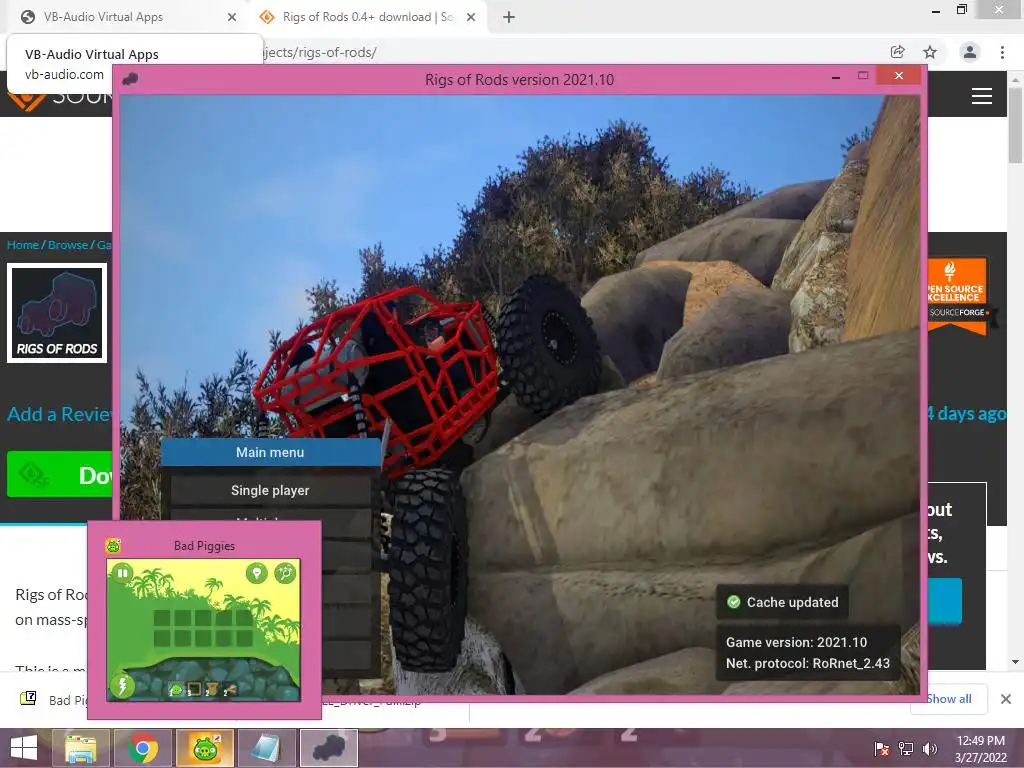Minimize the Rigs of Rods window
This screenshot has height=768, width=1024.
(x=835, y=78)
